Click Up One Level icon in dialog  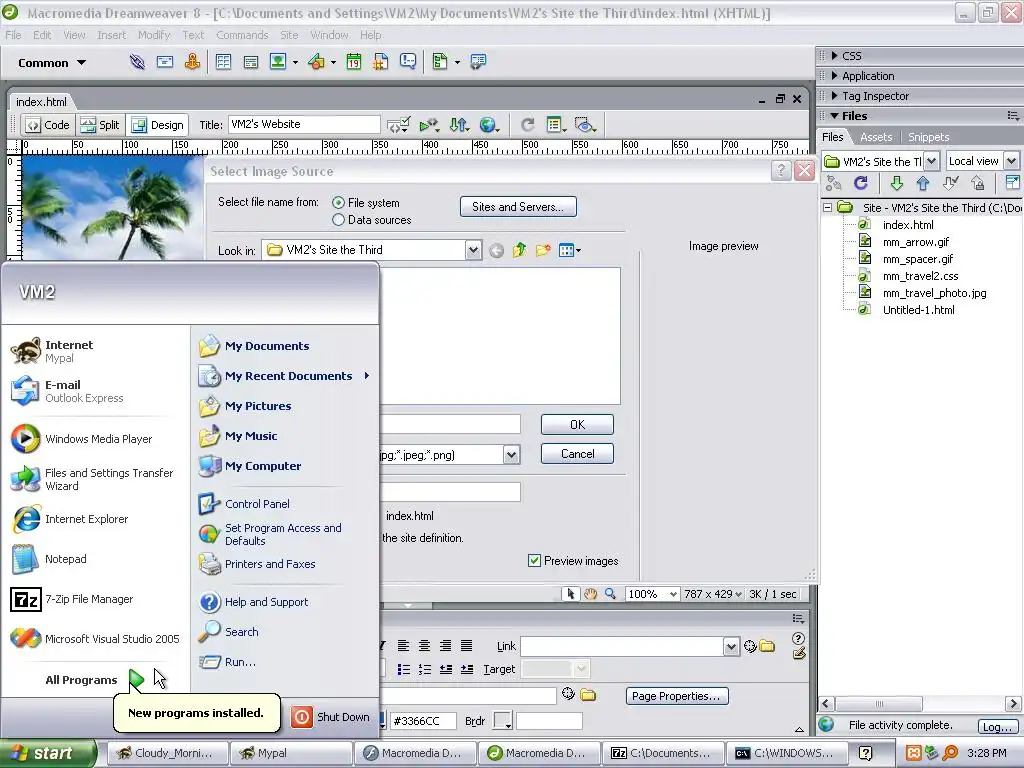click(x=519, y=250)
